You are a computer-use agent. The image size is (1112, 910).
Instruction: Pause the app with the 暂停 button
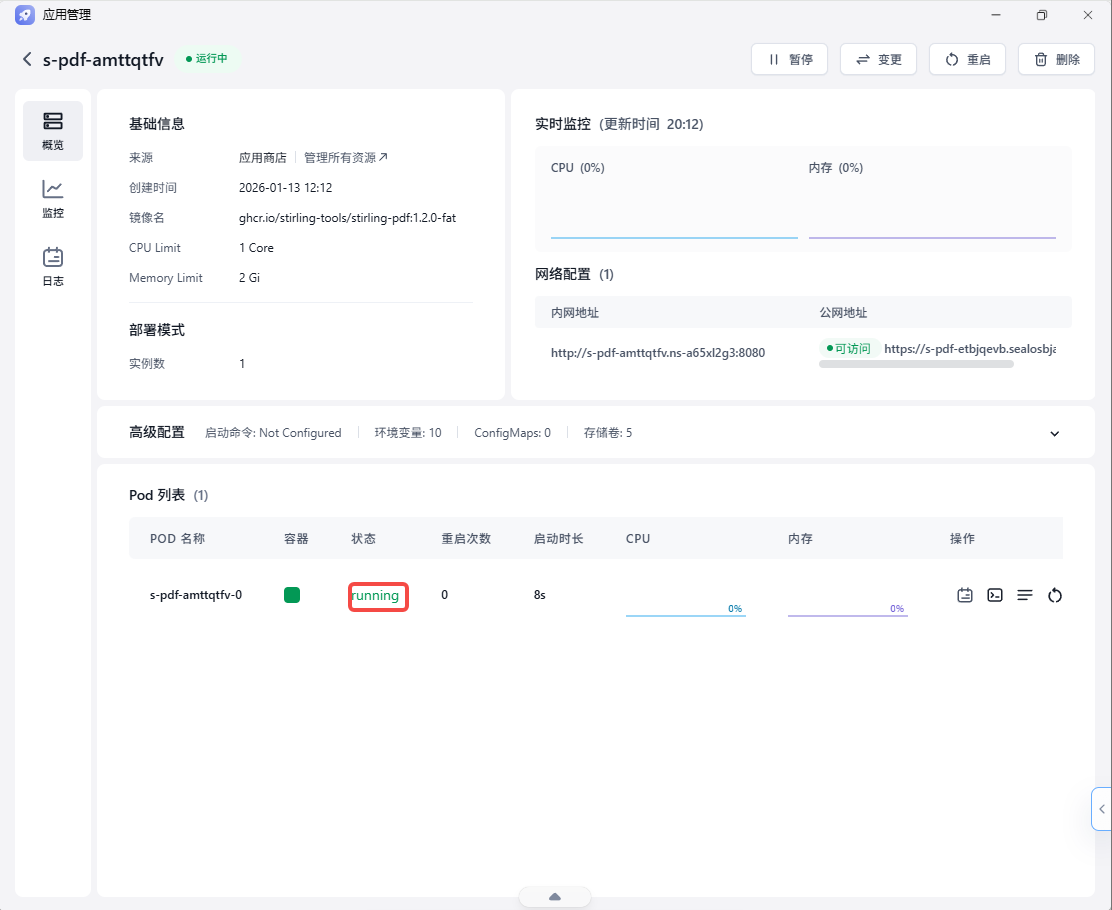[789, 60]
